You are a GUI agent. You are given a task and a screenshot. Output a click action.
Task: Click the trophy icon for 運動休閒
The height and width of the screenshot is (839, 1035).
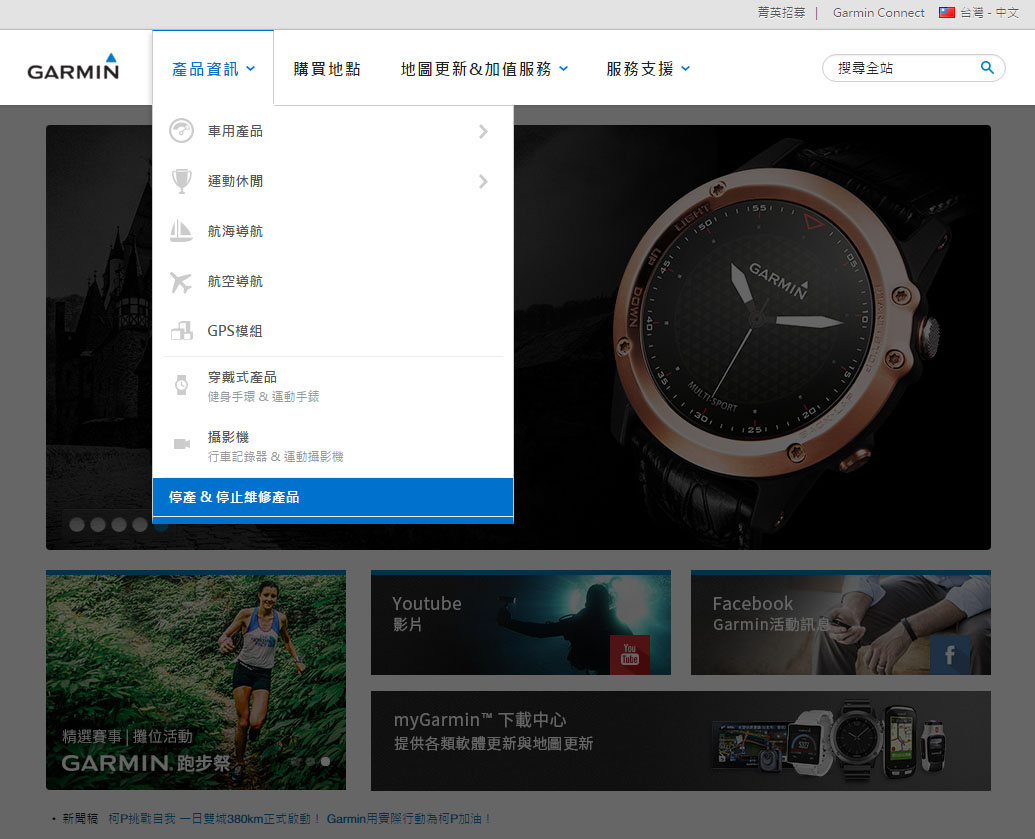(x=181, y=181)
